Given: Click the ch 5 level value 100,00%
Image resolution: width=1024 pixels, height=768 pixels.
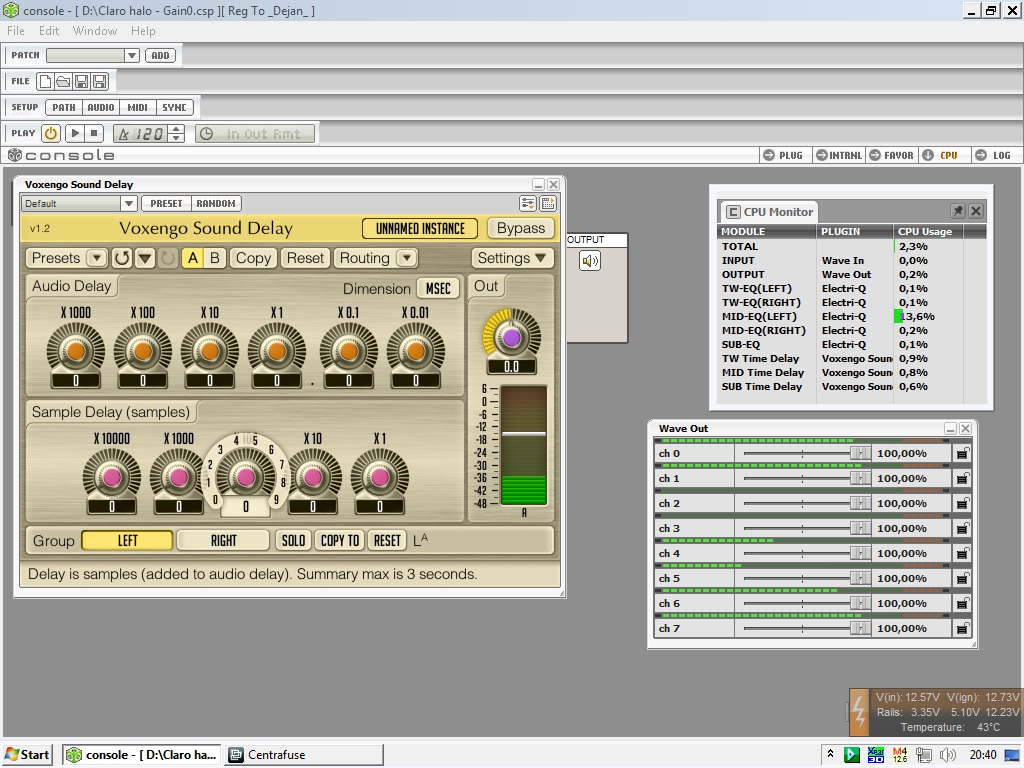Looking at the screenshot, I should (x=902, y=579).
